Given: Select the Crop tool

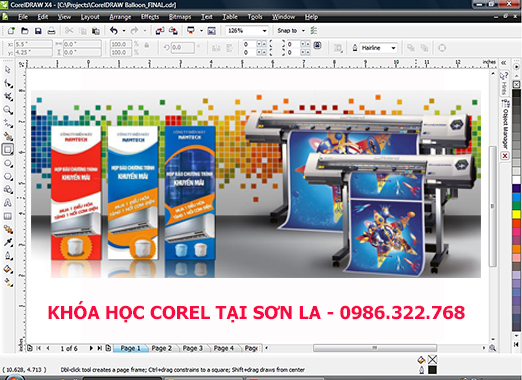Looking at the screenshot, I should [x=8, y=97].
